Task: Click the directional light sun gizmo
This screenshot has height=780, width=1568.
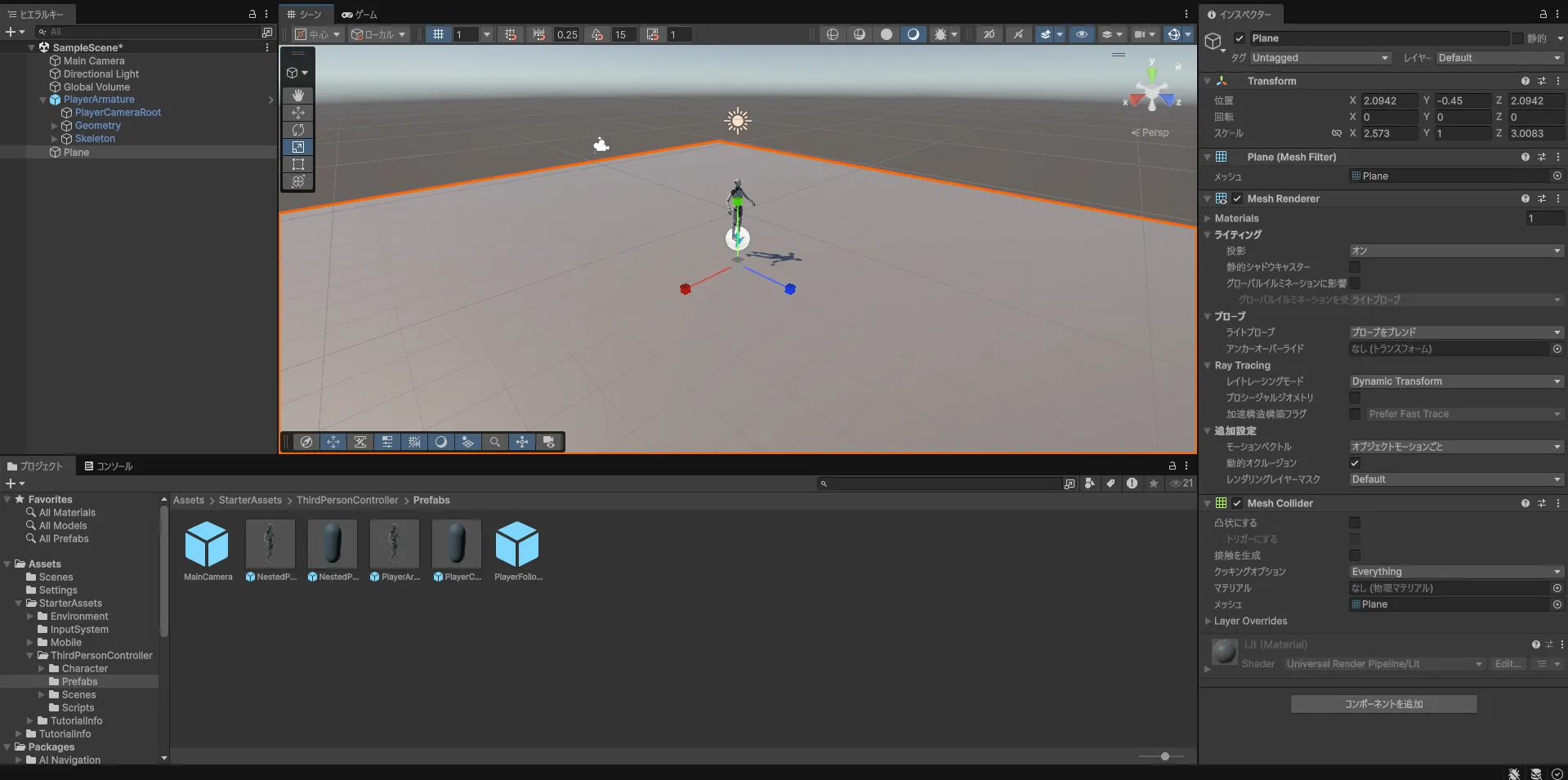Action: (x=738, y=121)
